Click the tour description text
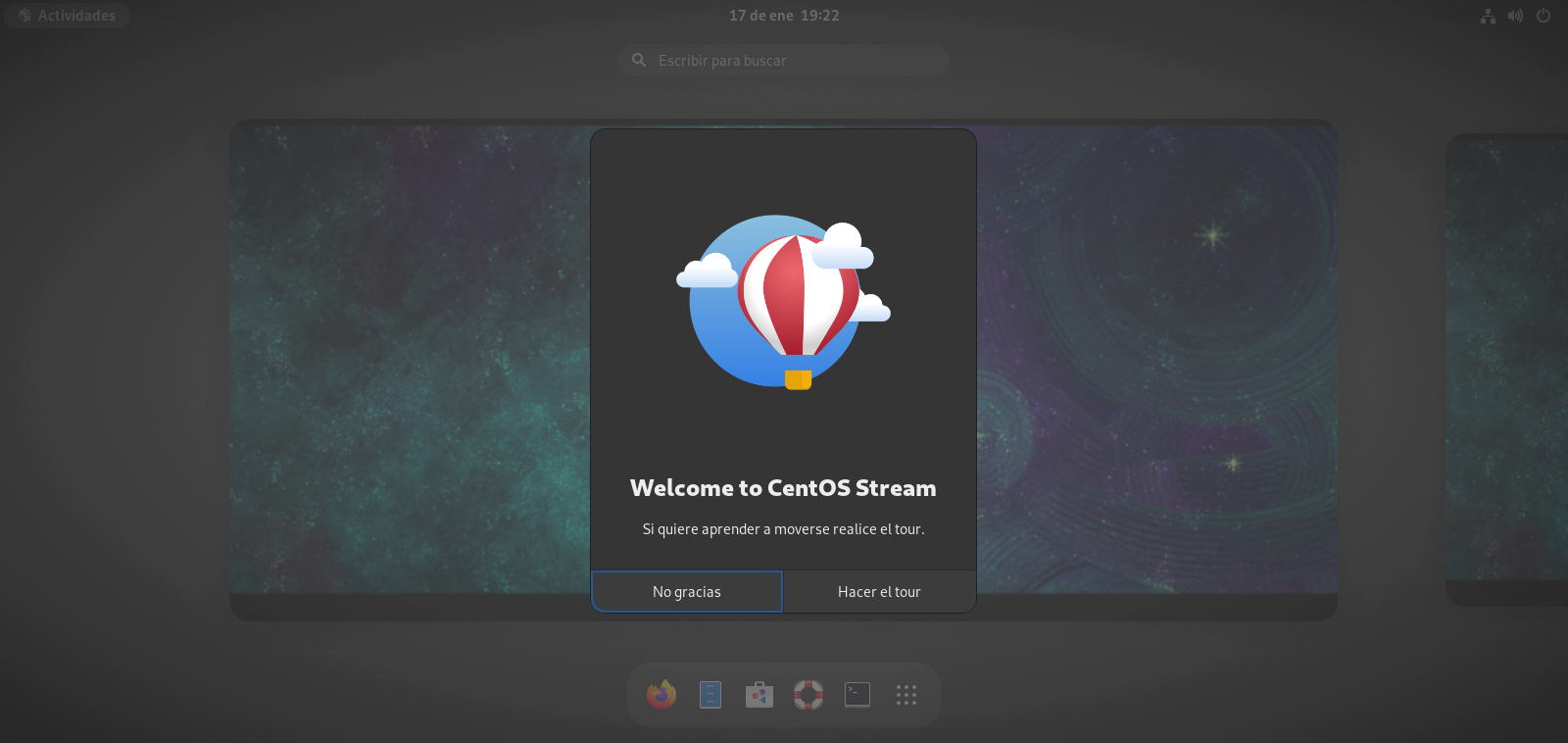 [783, 529]
